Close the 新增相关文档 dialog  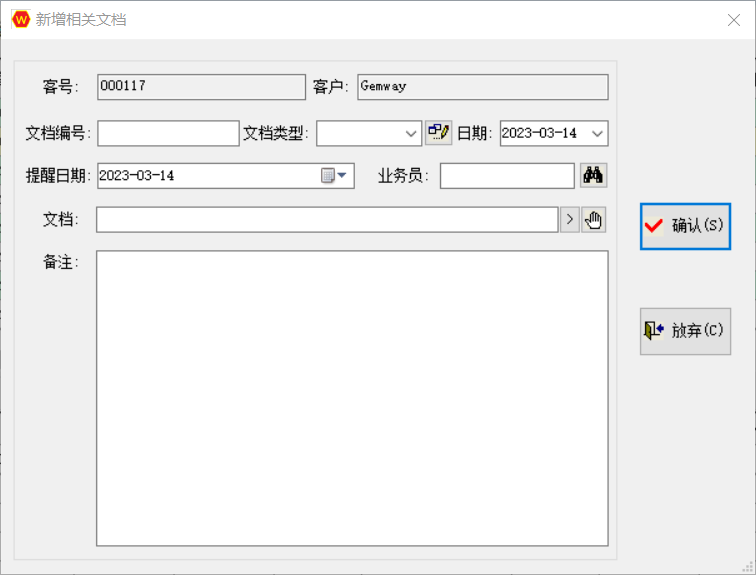pyautogui.click(x=734, y=20)
